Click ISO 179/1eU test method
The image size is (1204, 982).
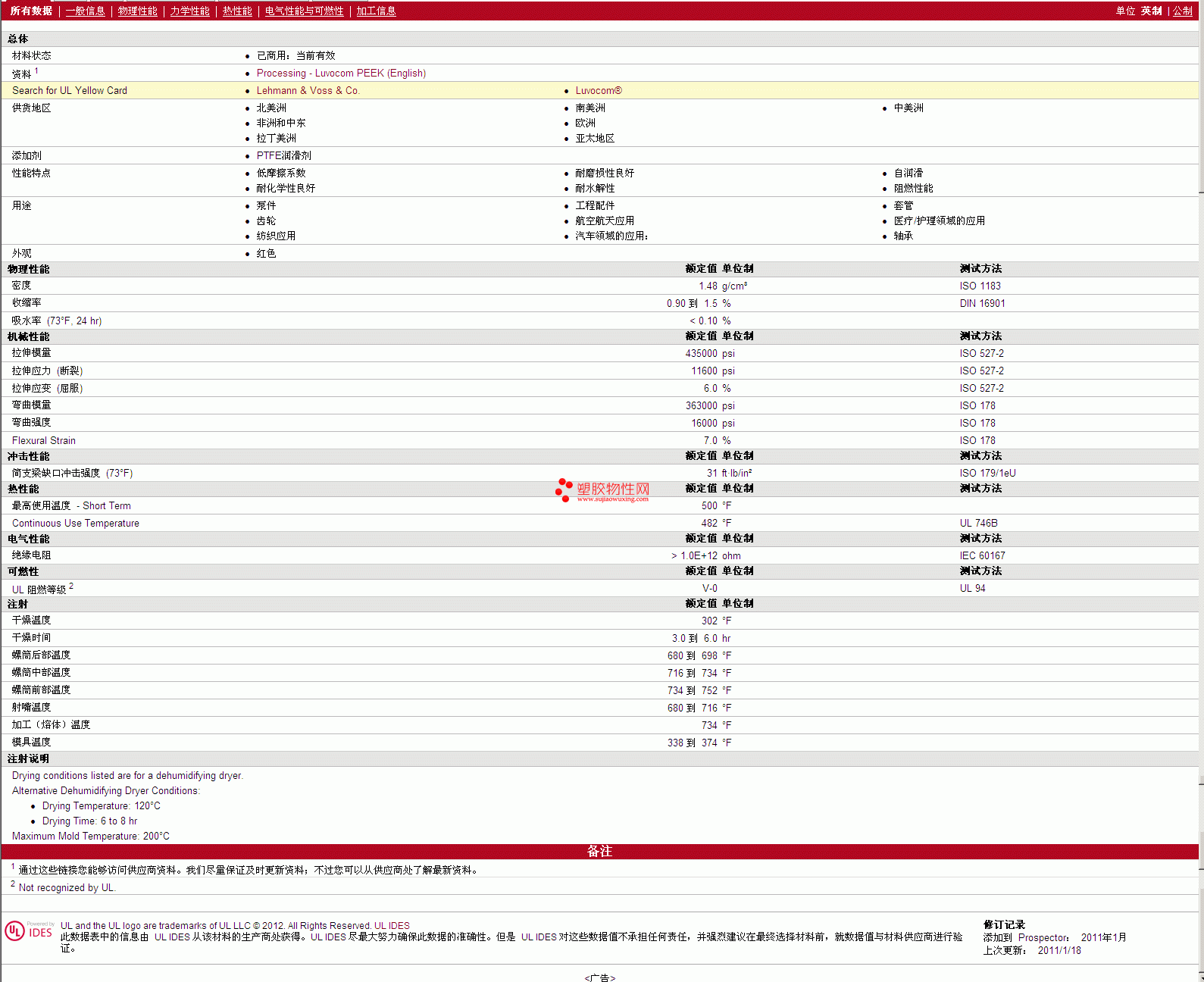click(x=987, y=473)
